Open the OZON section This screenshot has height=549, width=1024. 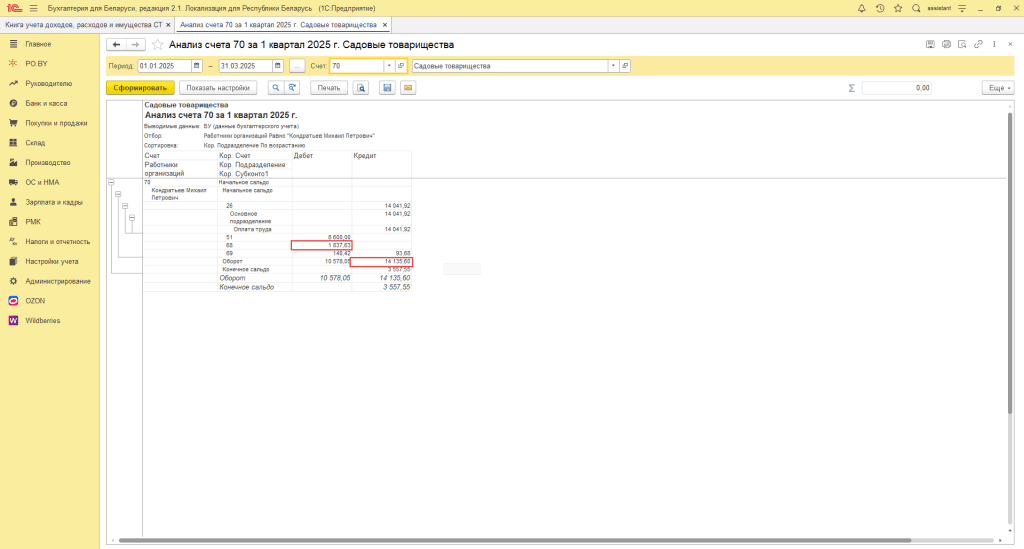35,301
